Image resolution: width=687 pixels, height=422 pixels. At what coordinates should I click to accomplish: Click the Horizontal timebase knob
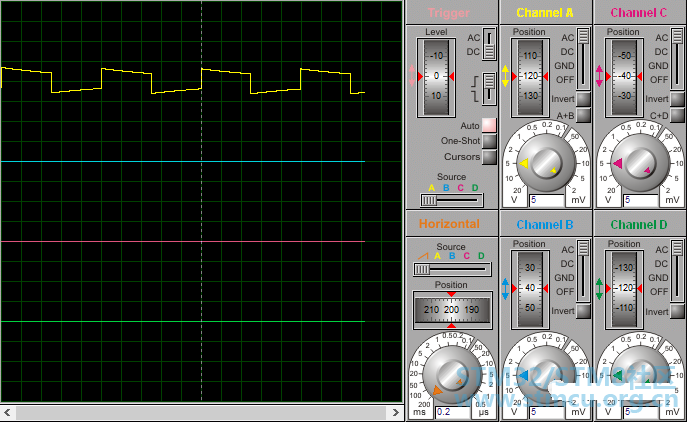point(452,376)
